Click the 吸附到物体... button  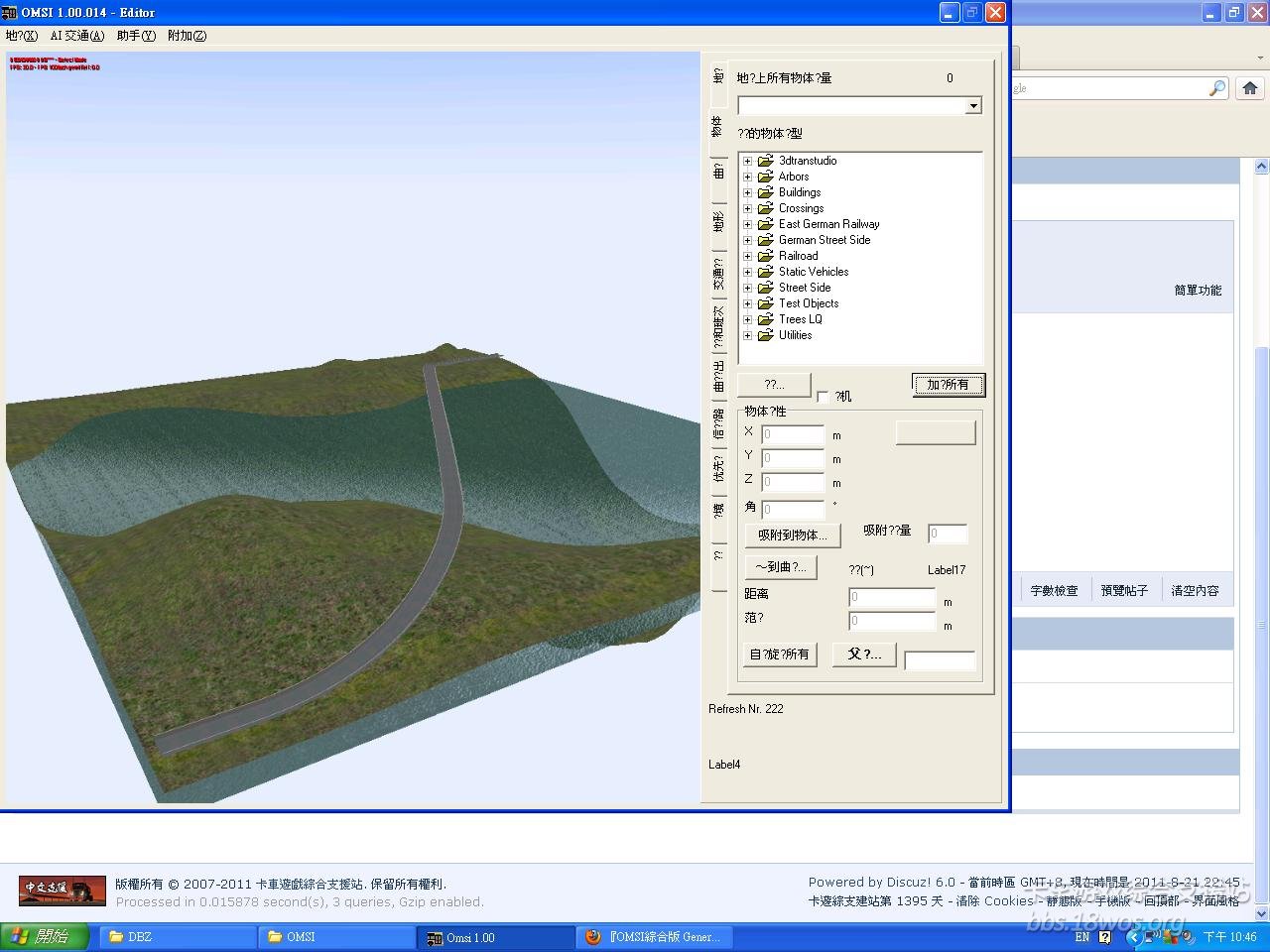click(792, 535)
